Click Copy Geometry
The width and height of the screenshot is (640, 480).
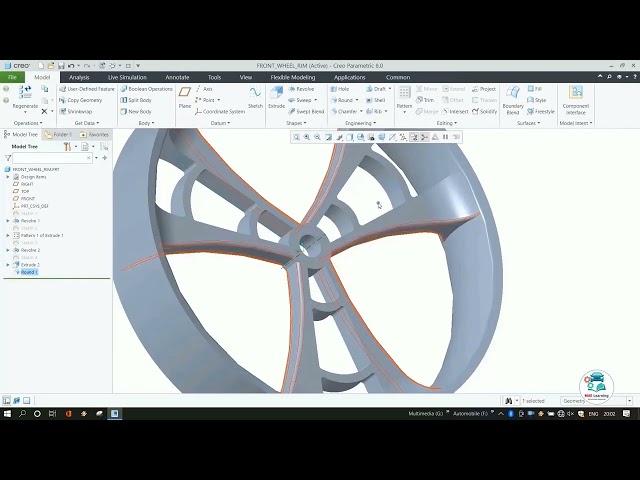pyautogui.click(x=80, y=100)
